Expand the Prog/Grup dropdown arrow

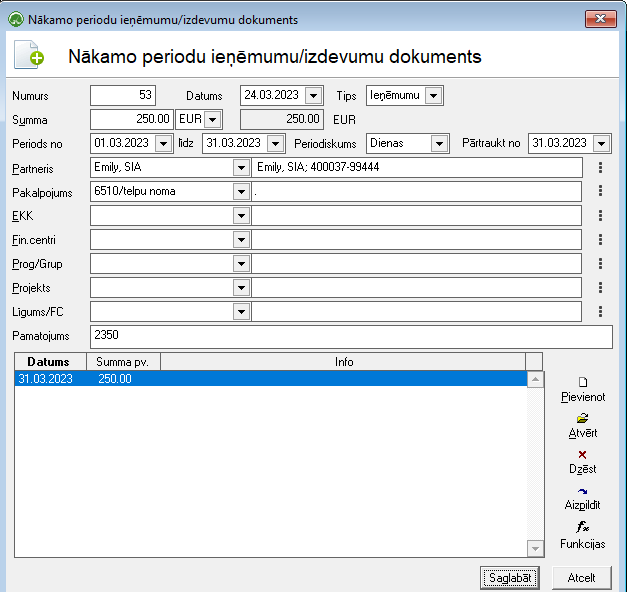[241, 264]
